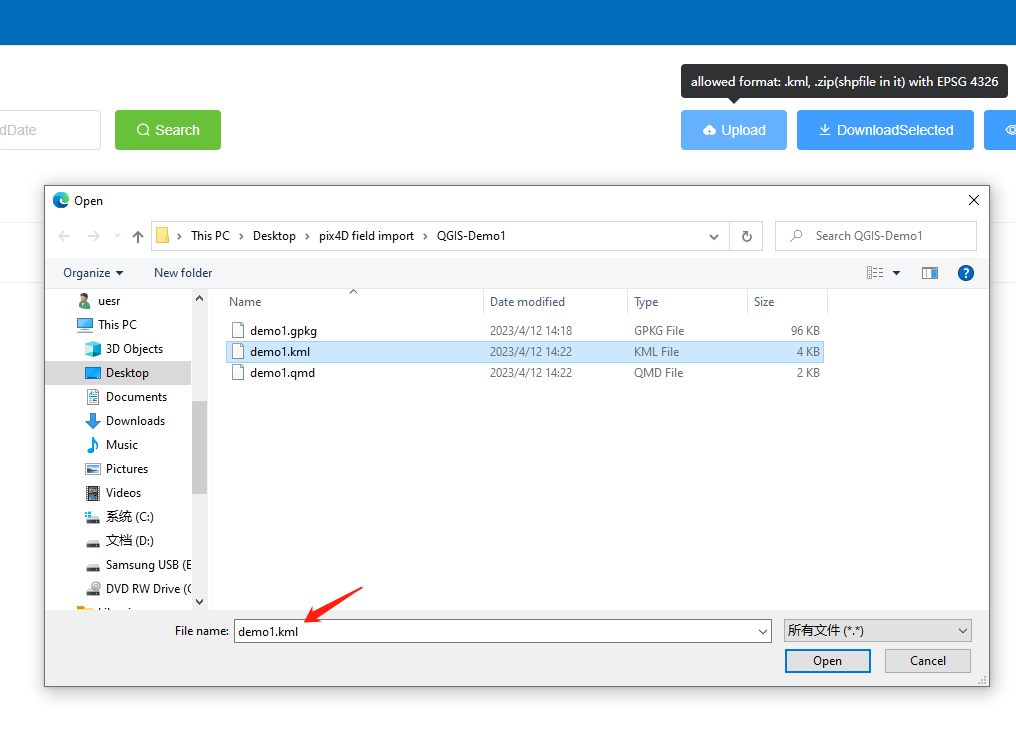This screenshot has height=734, width=1016.
Task: Click the Help question mark icon
Action: point(966,273)
